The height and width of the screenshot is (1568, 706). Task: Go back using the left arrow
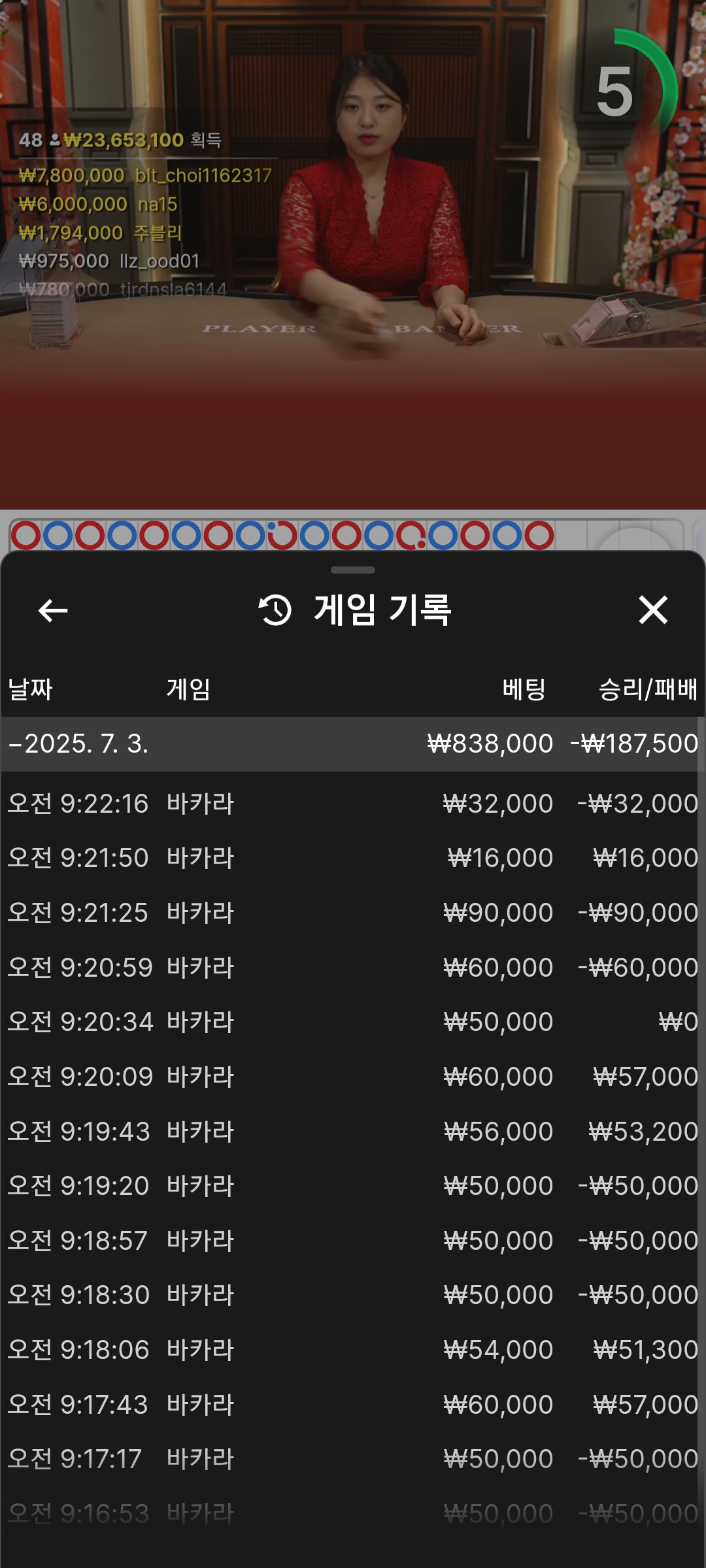53,611
